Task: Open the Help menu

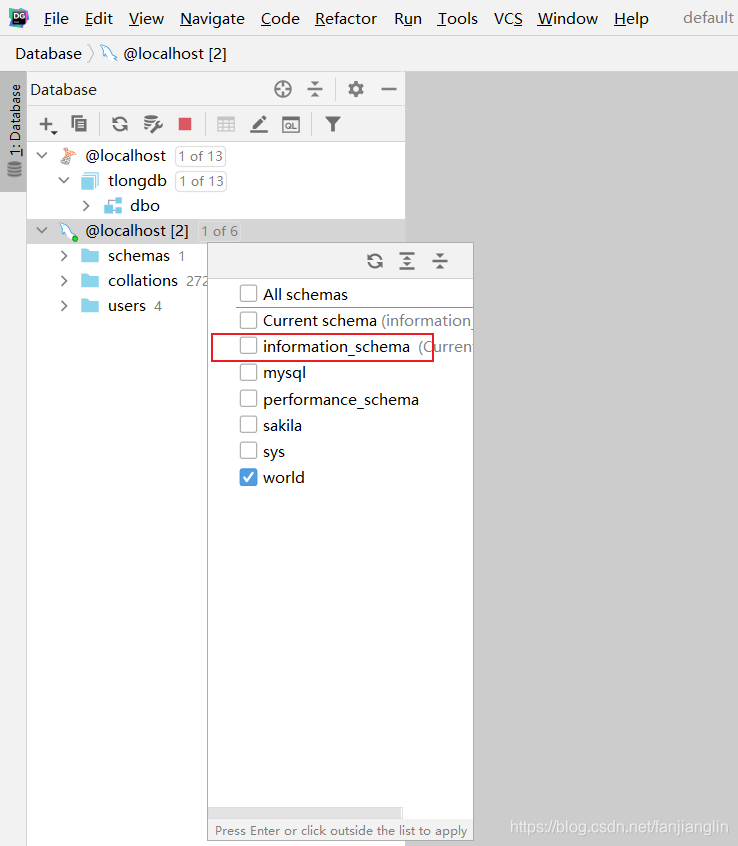Action: 631,19
